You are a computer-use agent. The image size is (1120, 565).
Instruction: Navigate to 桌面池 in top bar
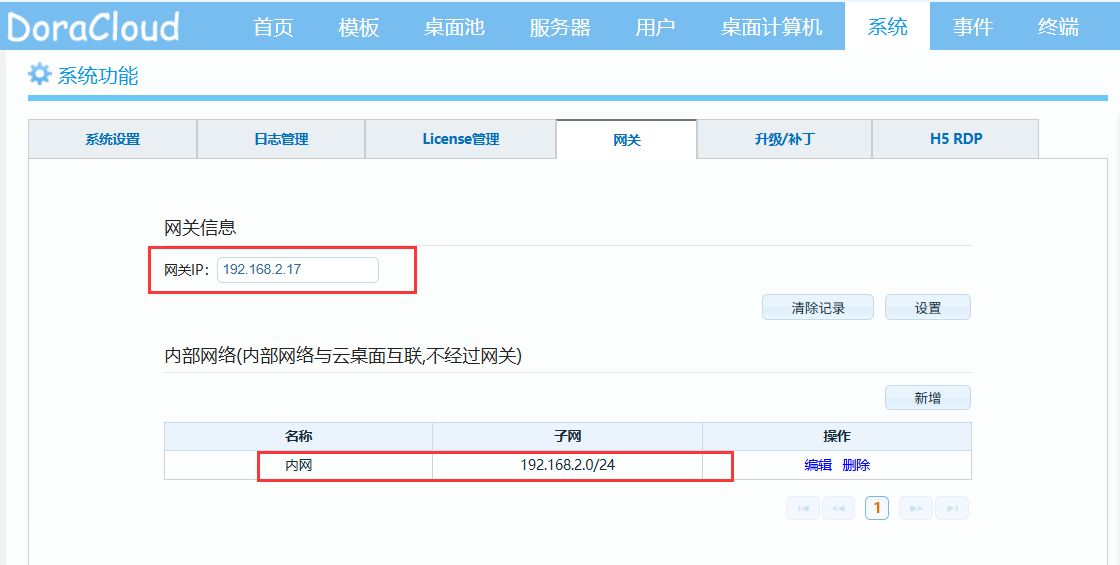tap(454, 27)
